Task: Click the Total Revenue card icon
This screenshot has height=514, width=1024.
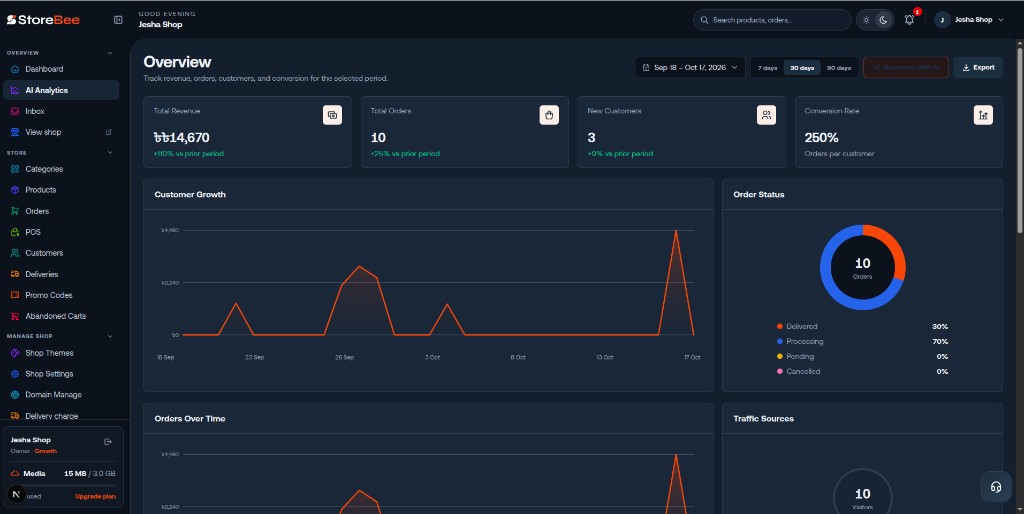Action: click(332, 115)
